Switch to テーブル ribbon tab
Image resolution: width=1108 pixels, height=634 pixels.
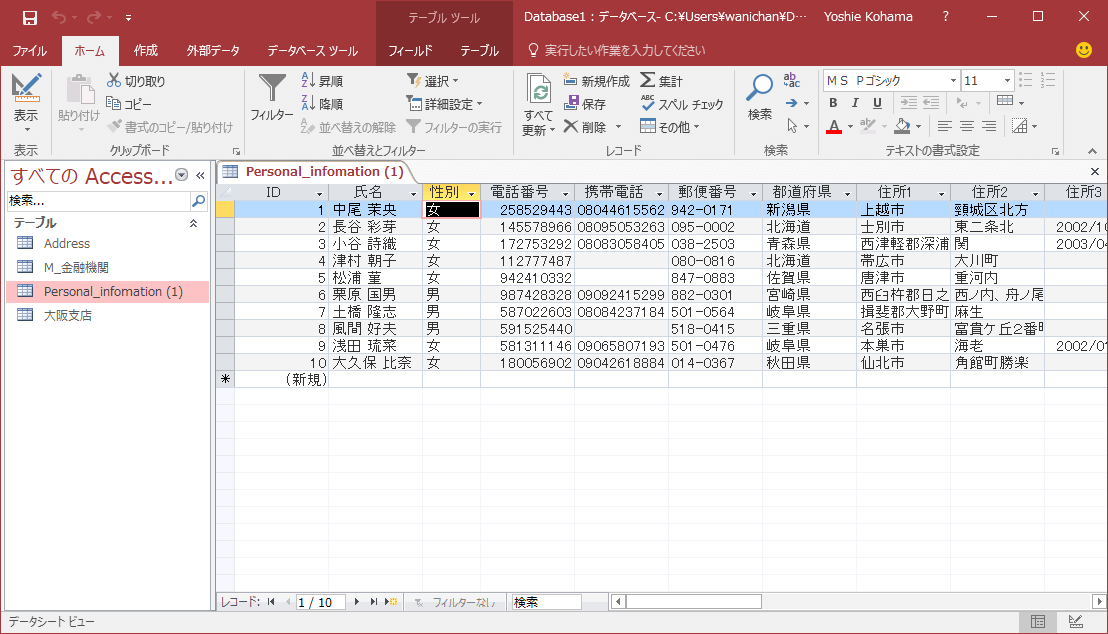(480, 51)
